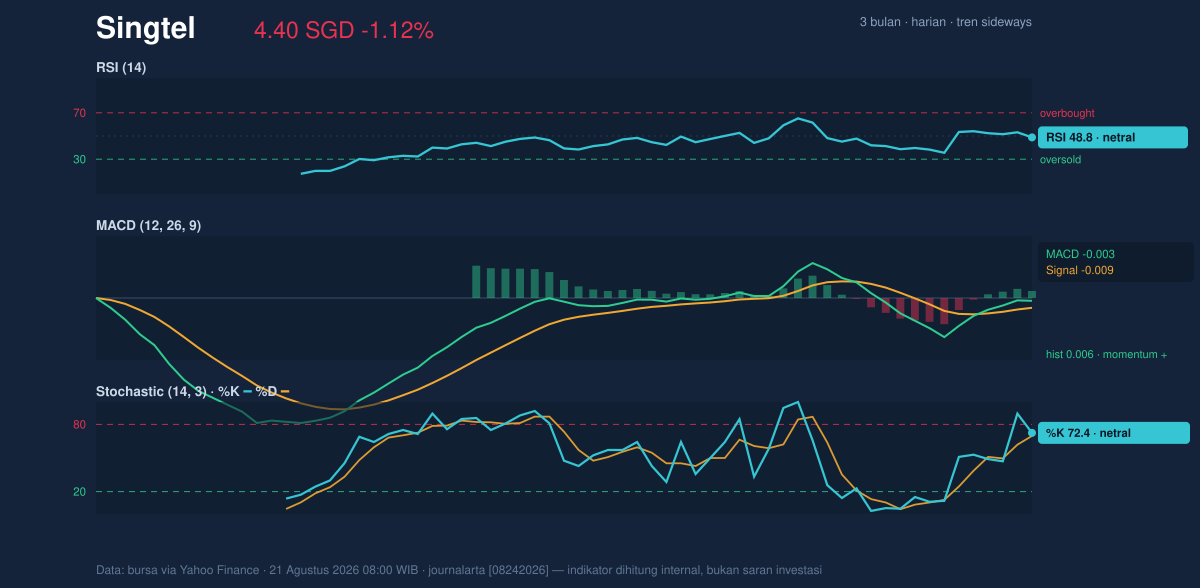Image resolution: width=1200 pixels, height=588 pixels.
Task: Click the '3 bulan · harian · tren sideways' caption
Action: (x=945, y=22)
